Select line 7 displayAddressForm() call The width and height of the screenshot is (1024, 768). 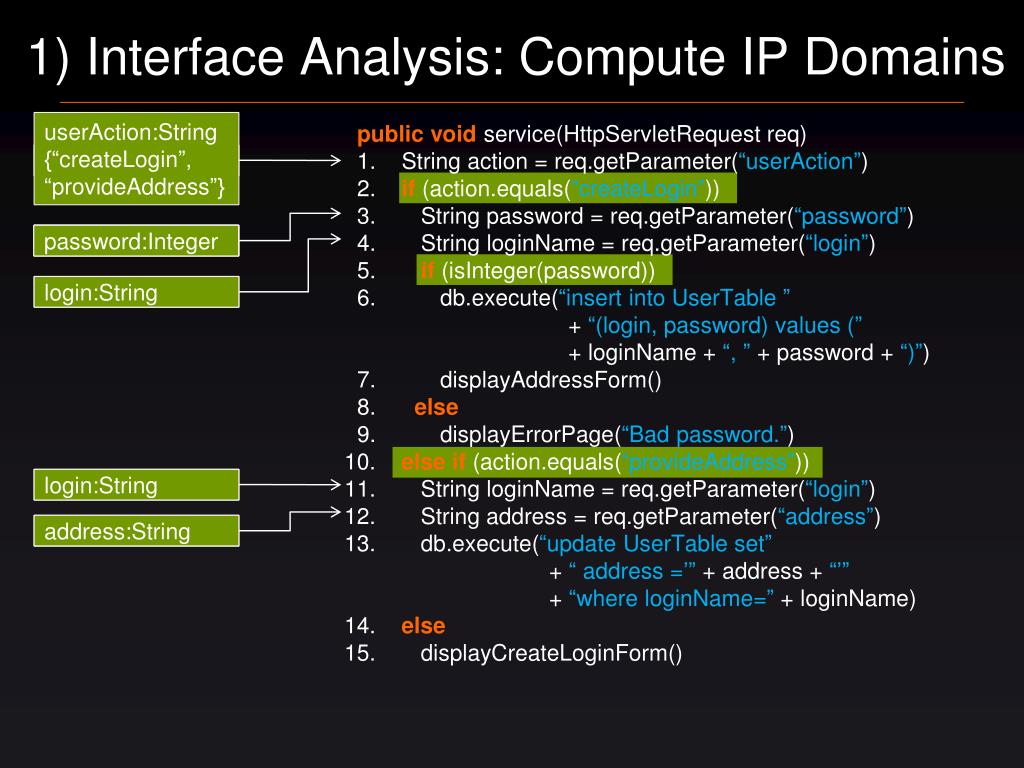point(551,380)
